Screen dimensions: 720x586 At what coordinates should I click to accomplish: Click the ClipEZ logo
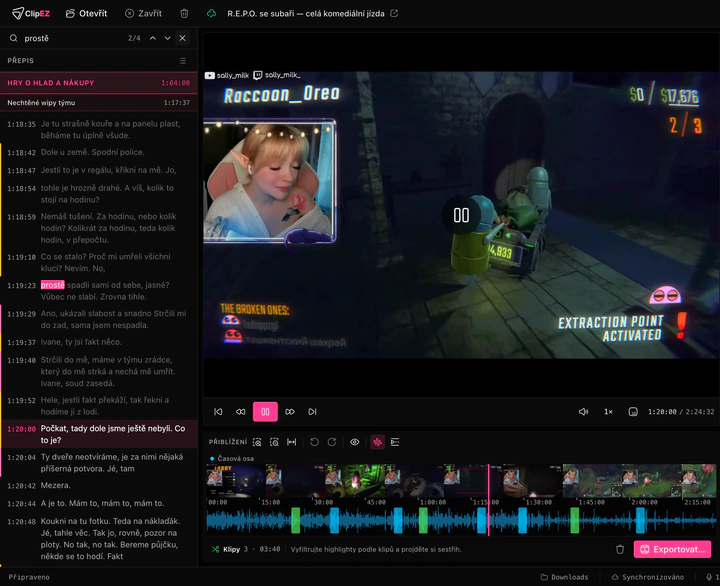point(31,13)
